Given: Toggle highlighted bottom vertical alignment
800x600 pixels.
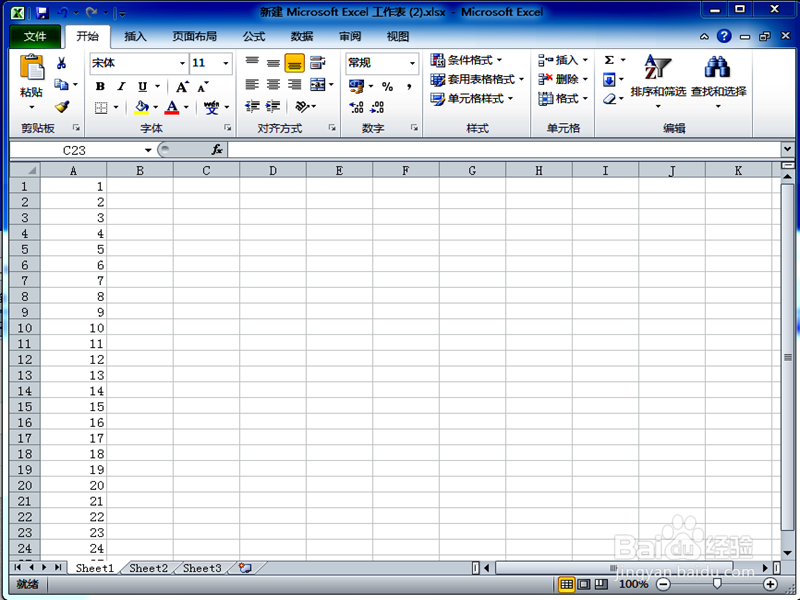Looking at the screenshot, I should point(294,63).
